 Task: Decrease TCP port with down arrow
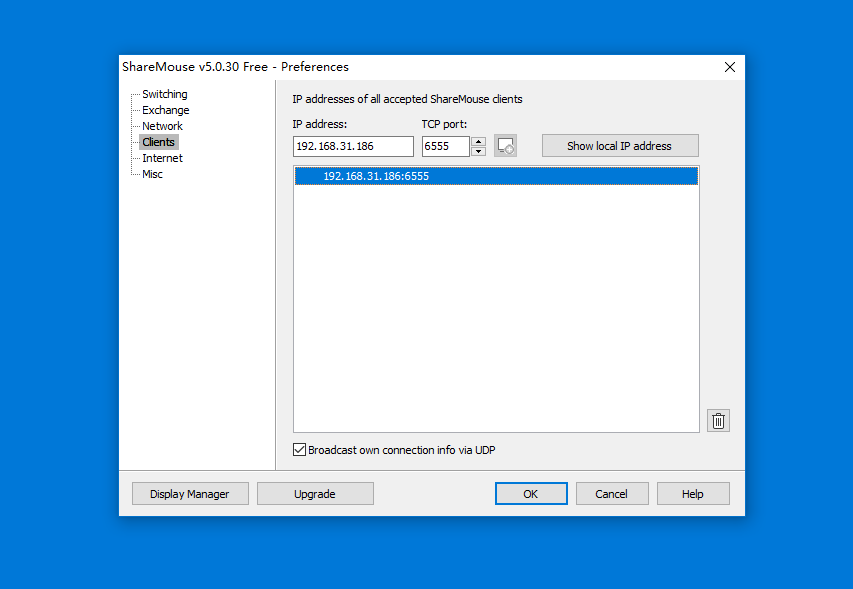[479, 151]
